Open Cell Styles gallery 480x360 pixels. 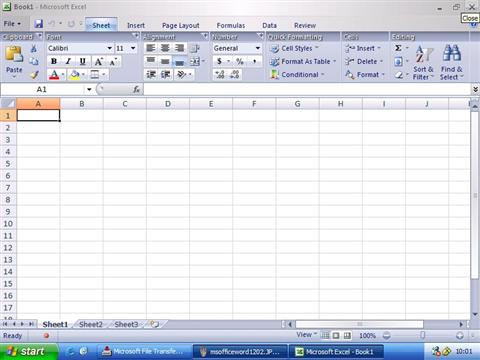pyautogui.click(x=294, y=49)
